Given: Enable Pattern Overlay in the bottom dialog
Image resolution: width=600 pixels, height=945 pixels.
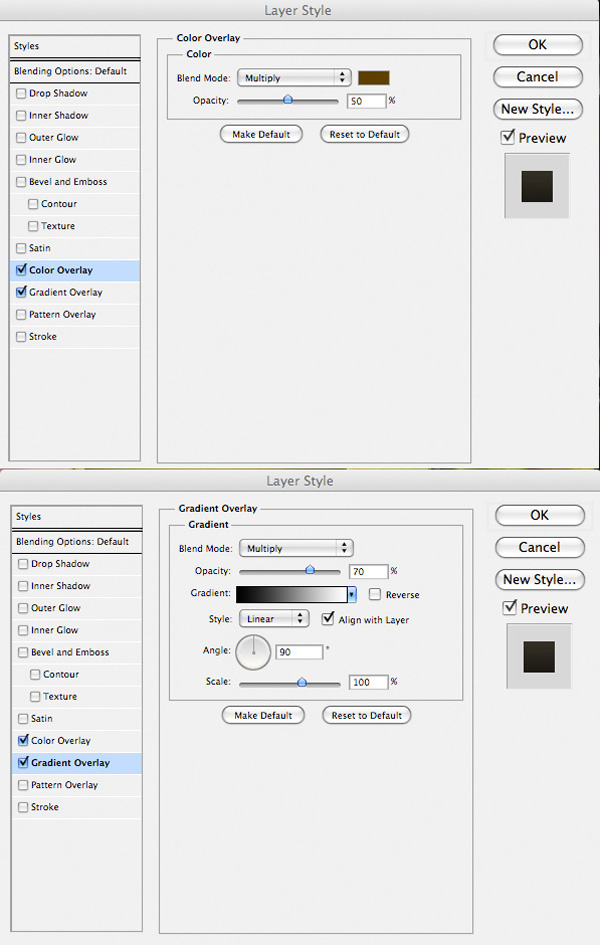Looking at the screenshot, I should pos(23,785).
